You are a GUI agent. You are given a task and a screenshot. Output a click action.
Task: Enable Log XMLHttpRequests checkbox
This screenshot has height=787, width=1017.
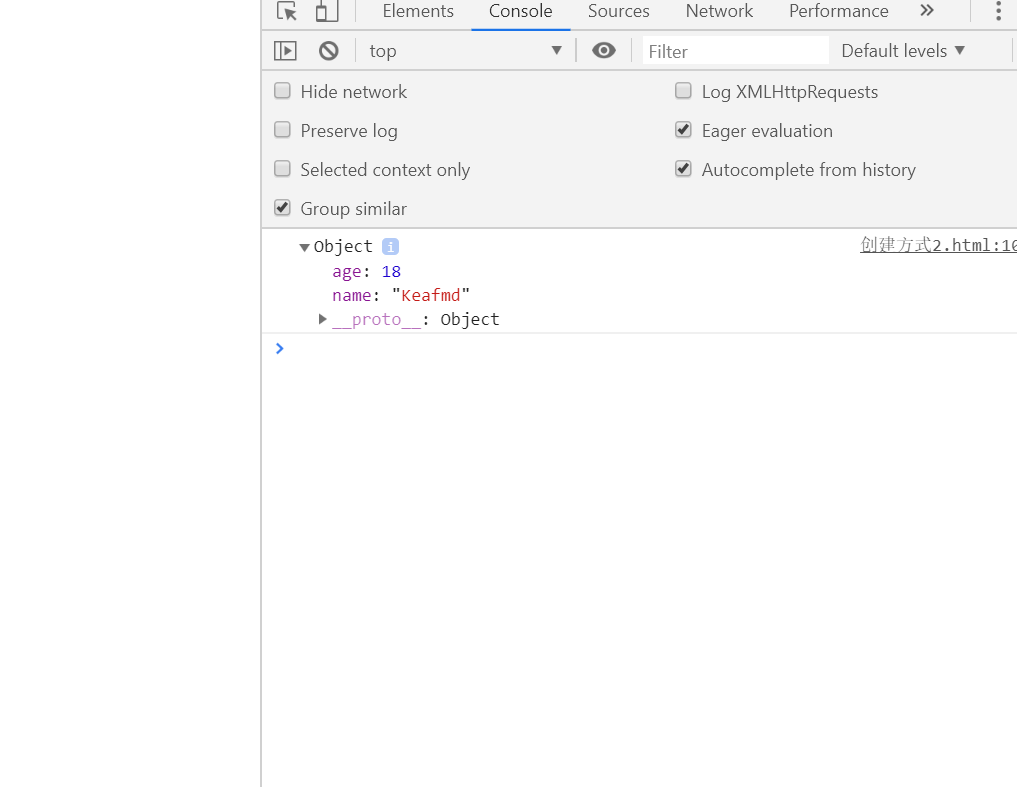(683, 91)
